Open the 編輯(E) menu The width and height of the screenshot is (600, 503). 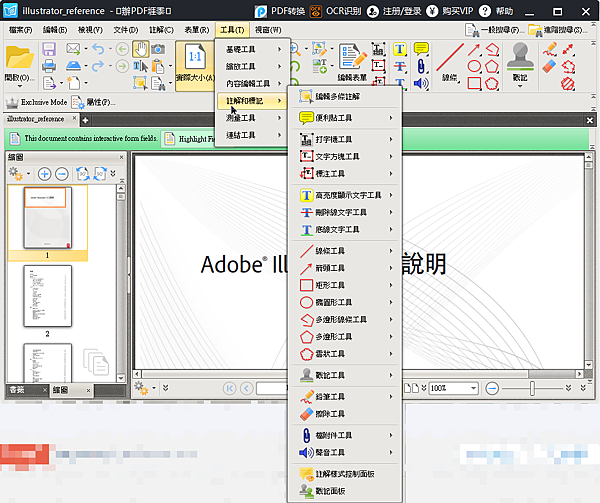(55, 29)
